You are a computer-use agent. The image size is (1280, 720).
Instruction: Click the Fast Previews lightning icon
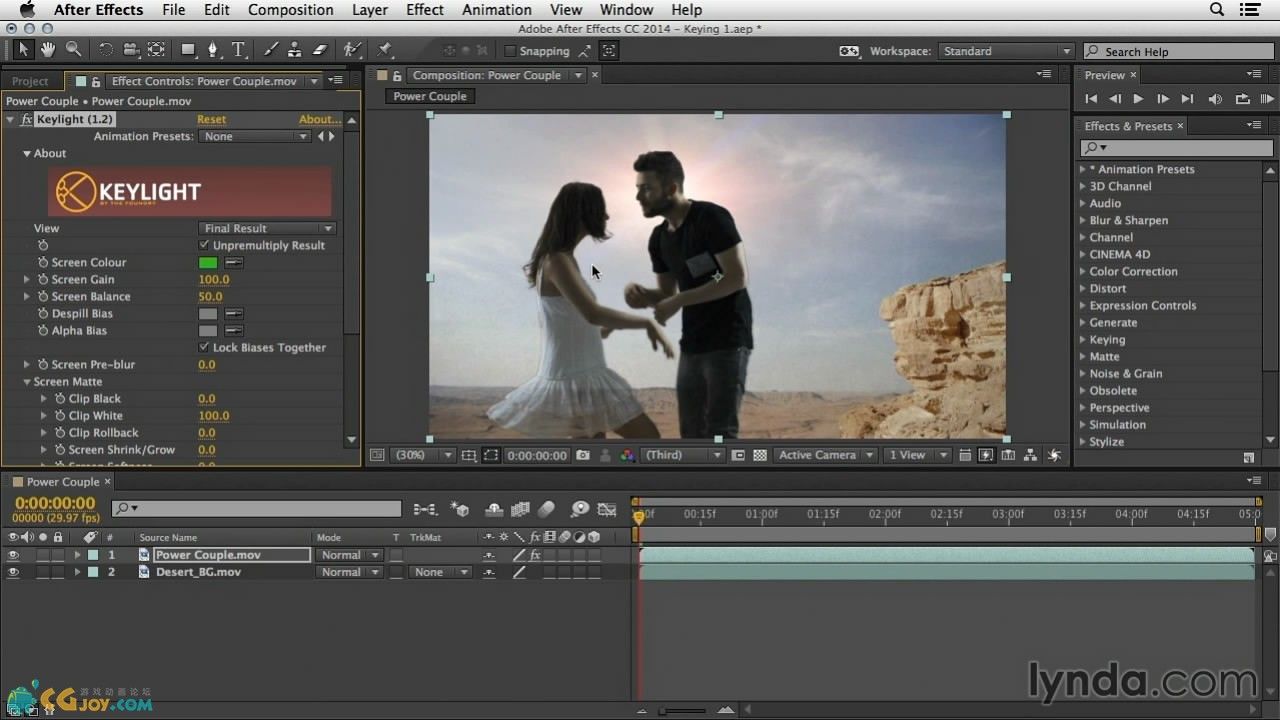click(986, 455)
